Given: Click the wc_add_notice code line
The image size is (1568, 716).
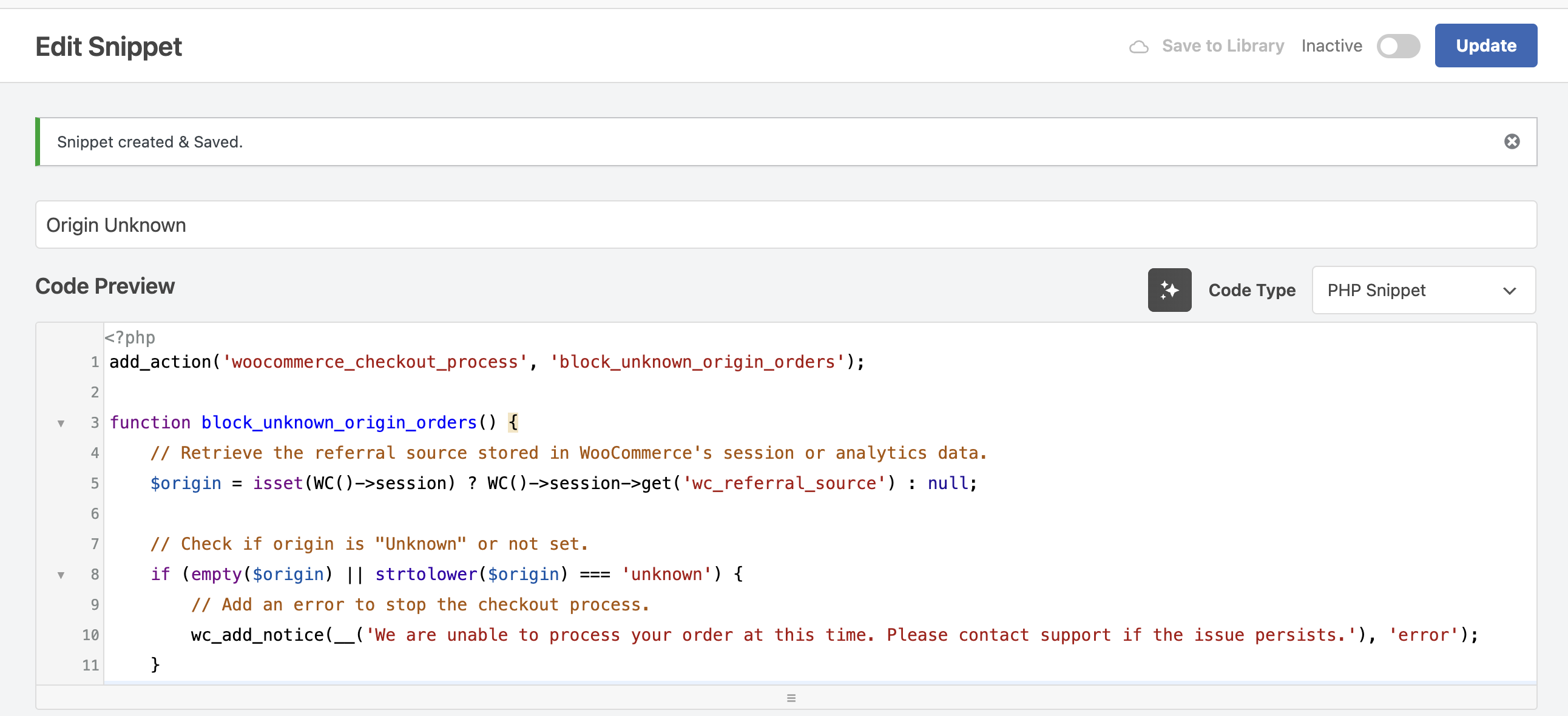Looking at the screenshot, I should (834, 635).
